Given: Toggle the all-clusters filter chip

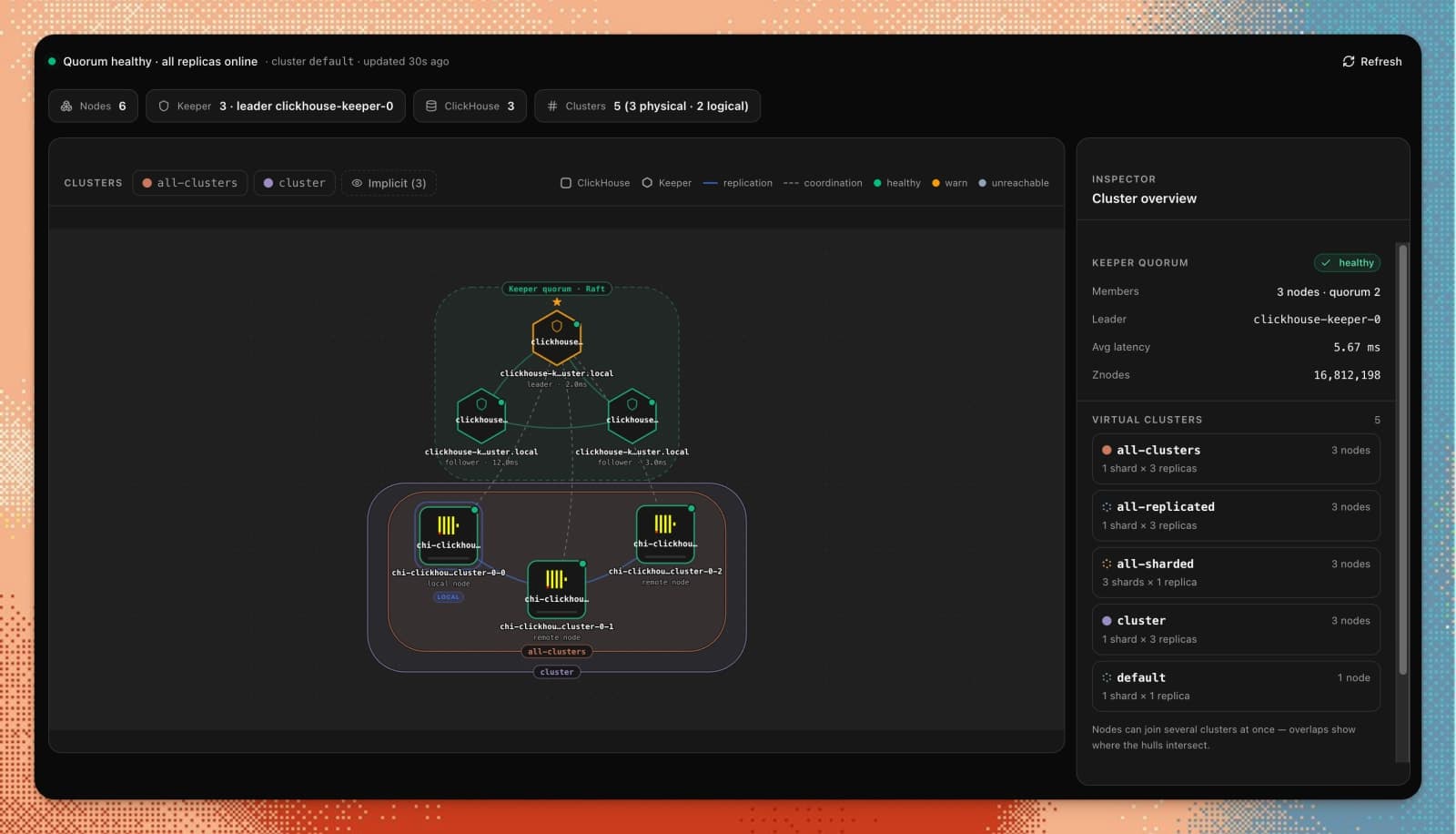Looking at the screenshot, I should (189, 183).
